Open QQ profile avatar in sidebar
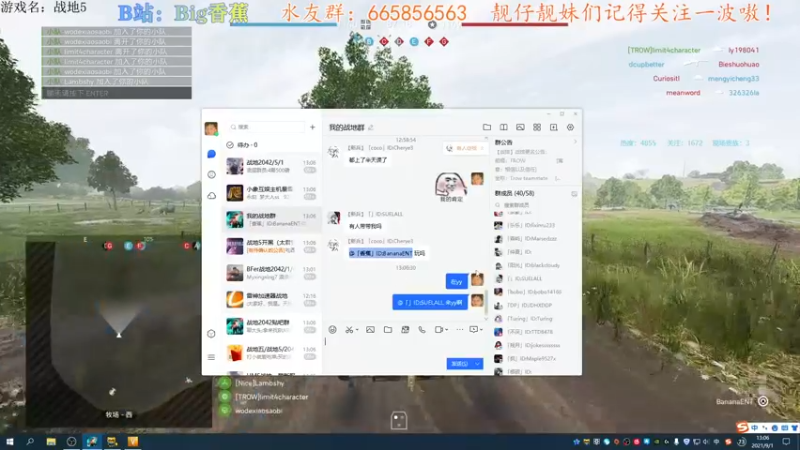 (x=211, y=128)
